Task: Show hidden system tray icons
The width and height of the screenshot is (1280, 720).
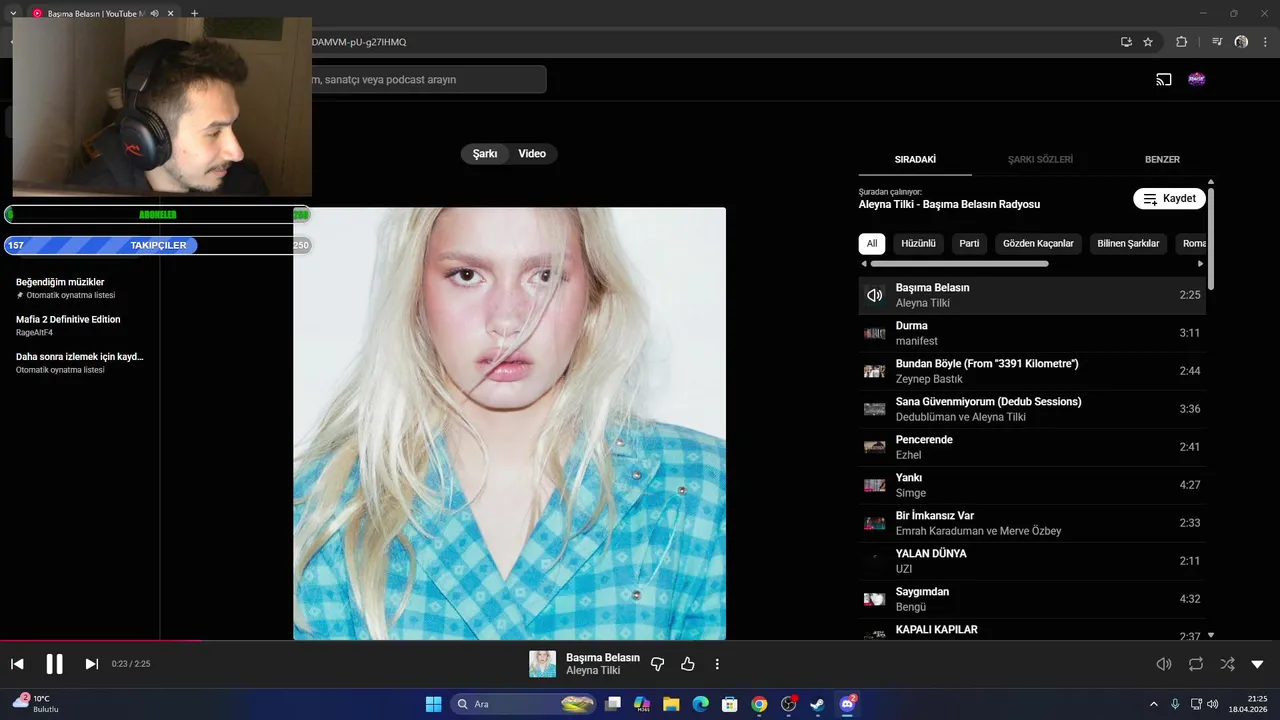Action: pyautogui.click(x=1154, y=704)
